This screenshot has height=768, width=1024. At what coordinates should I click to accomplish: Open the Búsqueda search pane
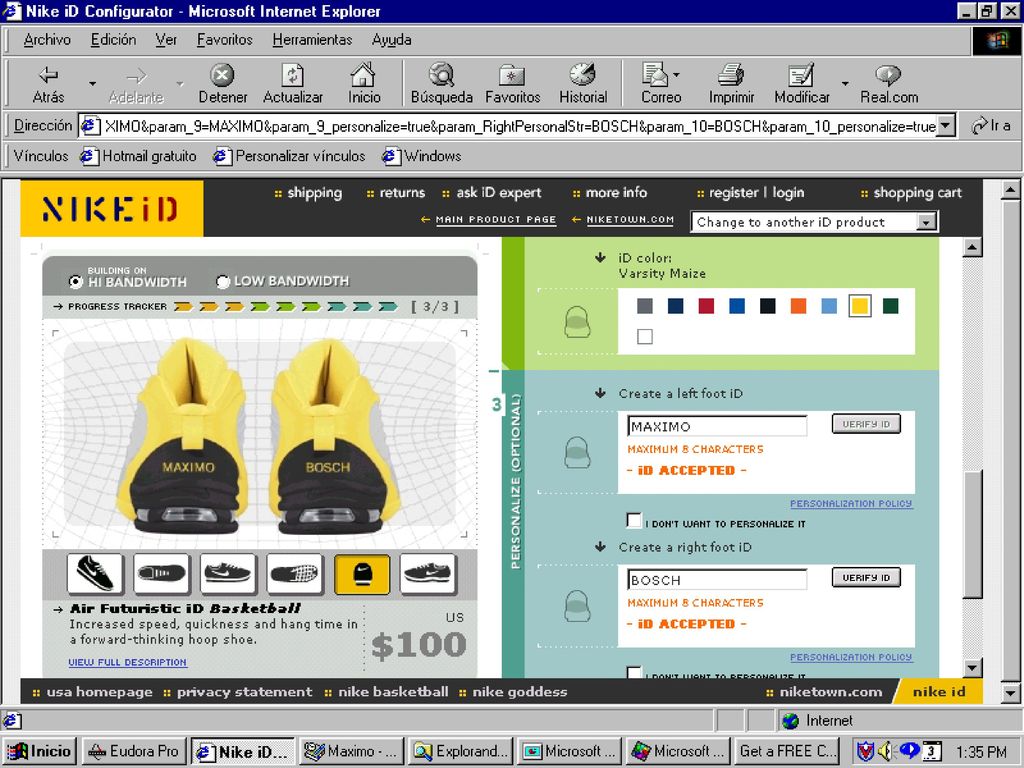tap(441, 84)
